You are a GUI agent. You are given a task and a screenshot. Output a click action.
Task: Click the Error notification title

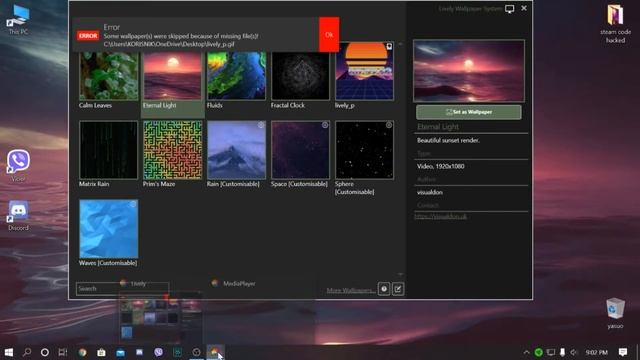click(111, 27)
